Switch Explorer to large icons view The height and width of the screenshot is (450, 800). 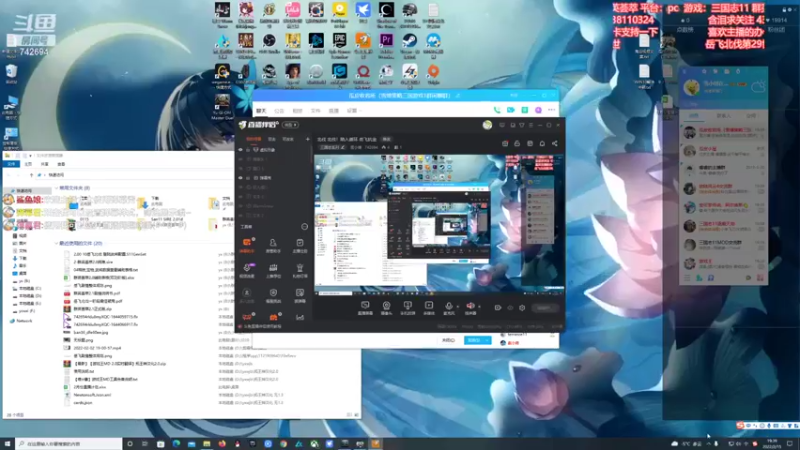pyautogui.click(x=356, y=415)
